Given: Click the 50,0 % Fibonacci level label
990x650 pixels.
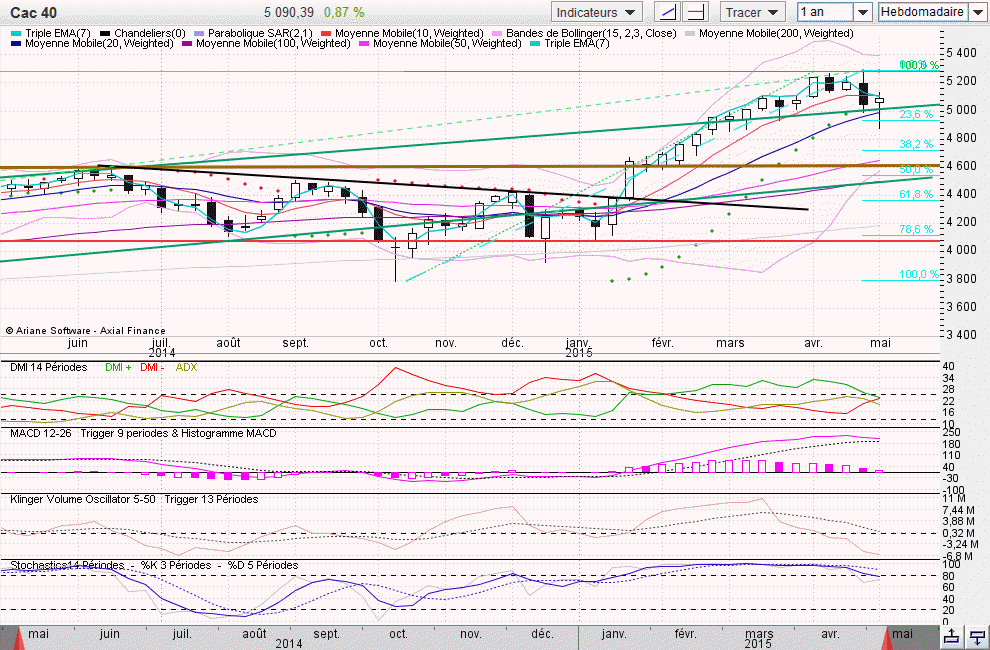Looking at the screenshot, I should pyautogui.click(x=915, y=169).
